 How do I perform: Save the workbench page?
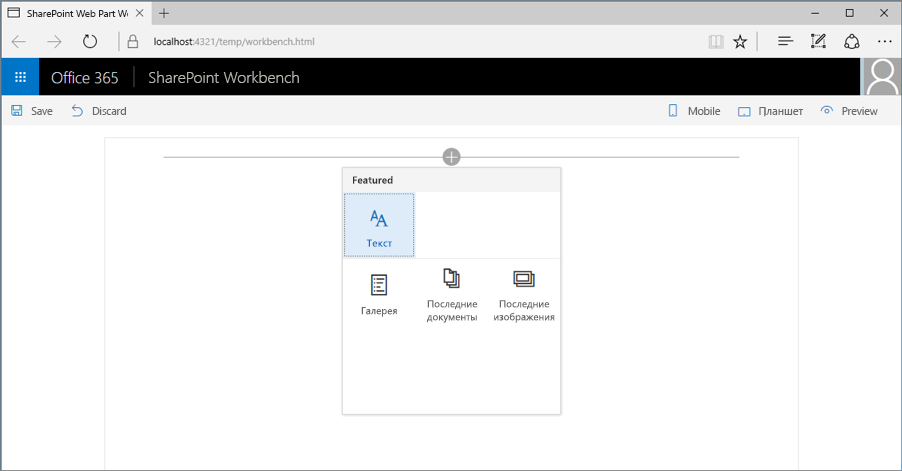point(32,111)
